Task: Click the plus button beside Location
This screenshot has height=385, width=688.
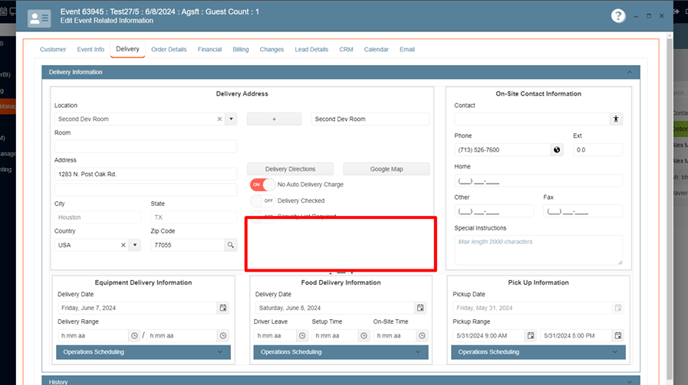Action: (274, 119)
